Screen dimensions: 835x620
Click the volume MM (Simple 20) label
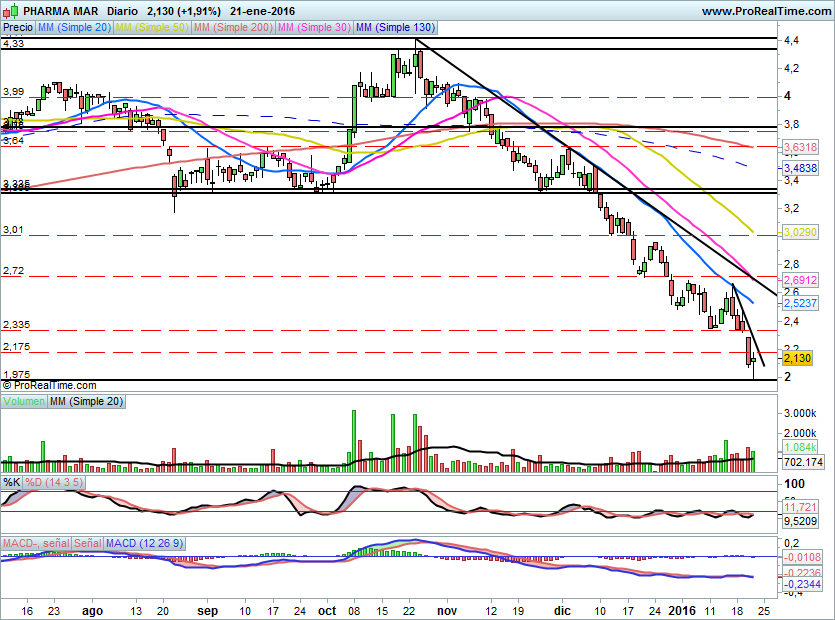click(x=86, y=402)
